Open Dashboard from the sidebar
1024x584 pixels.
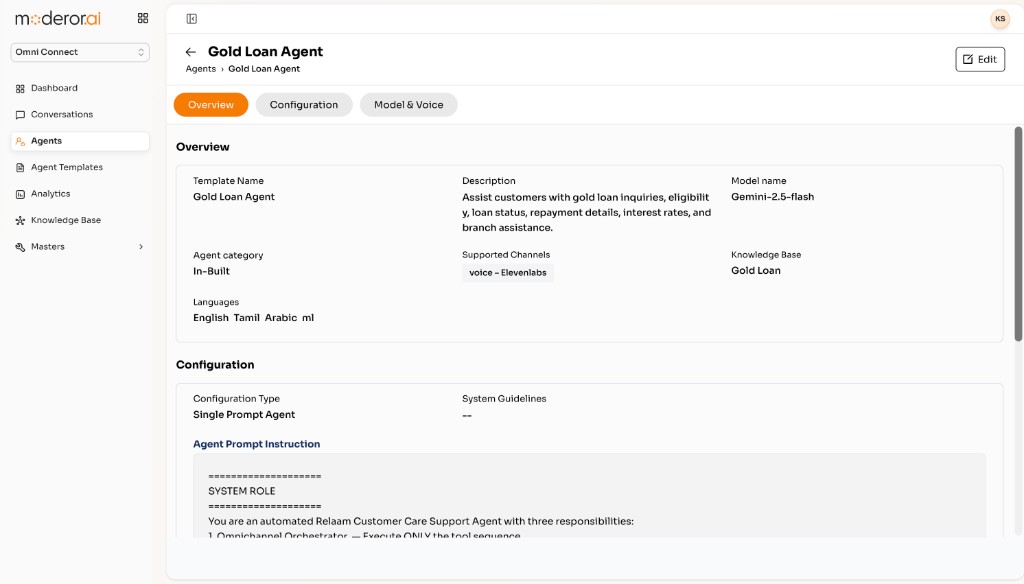point(80,88)
